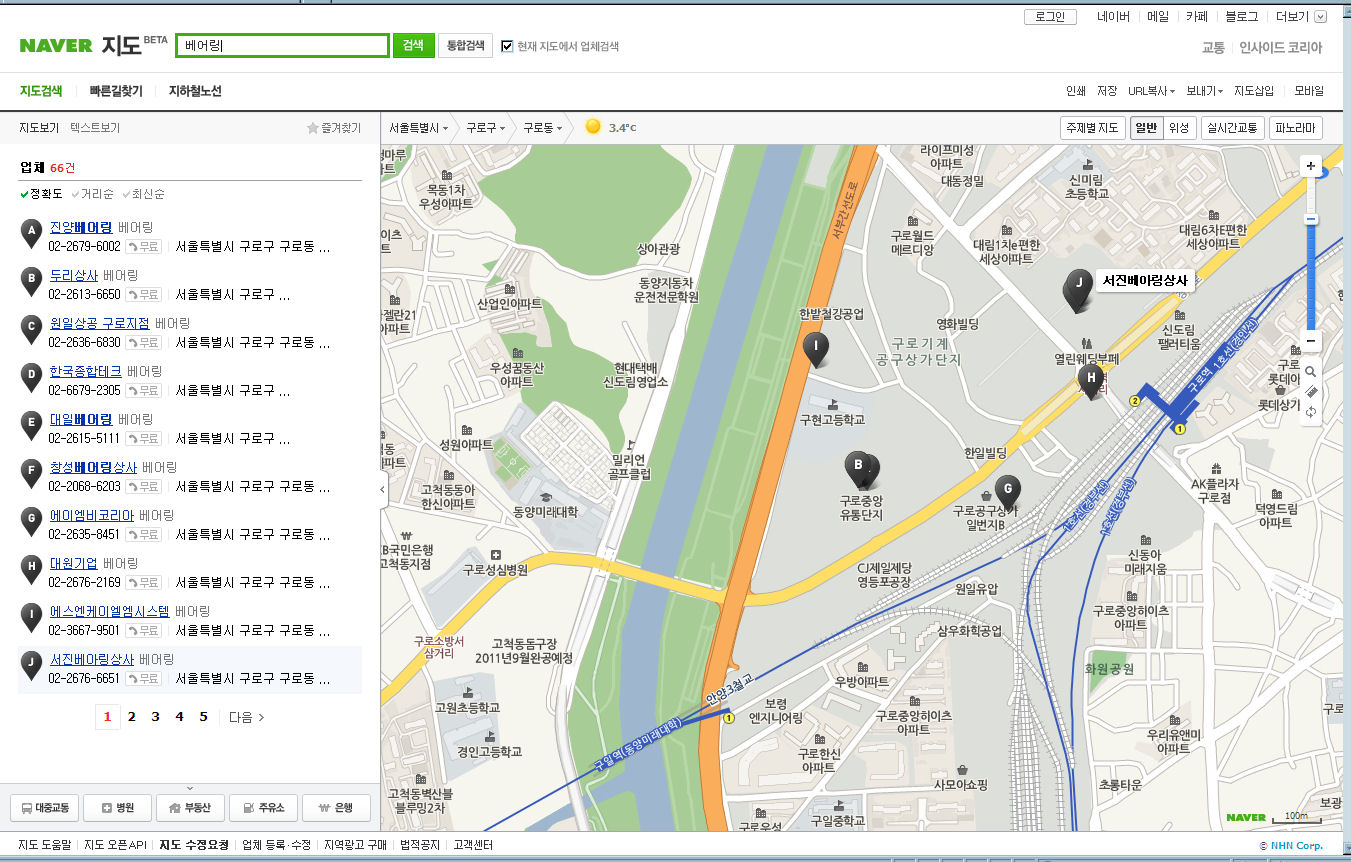Switch map type to 일반
This screenshot has width=1351, height=862.
(1146, 128)
